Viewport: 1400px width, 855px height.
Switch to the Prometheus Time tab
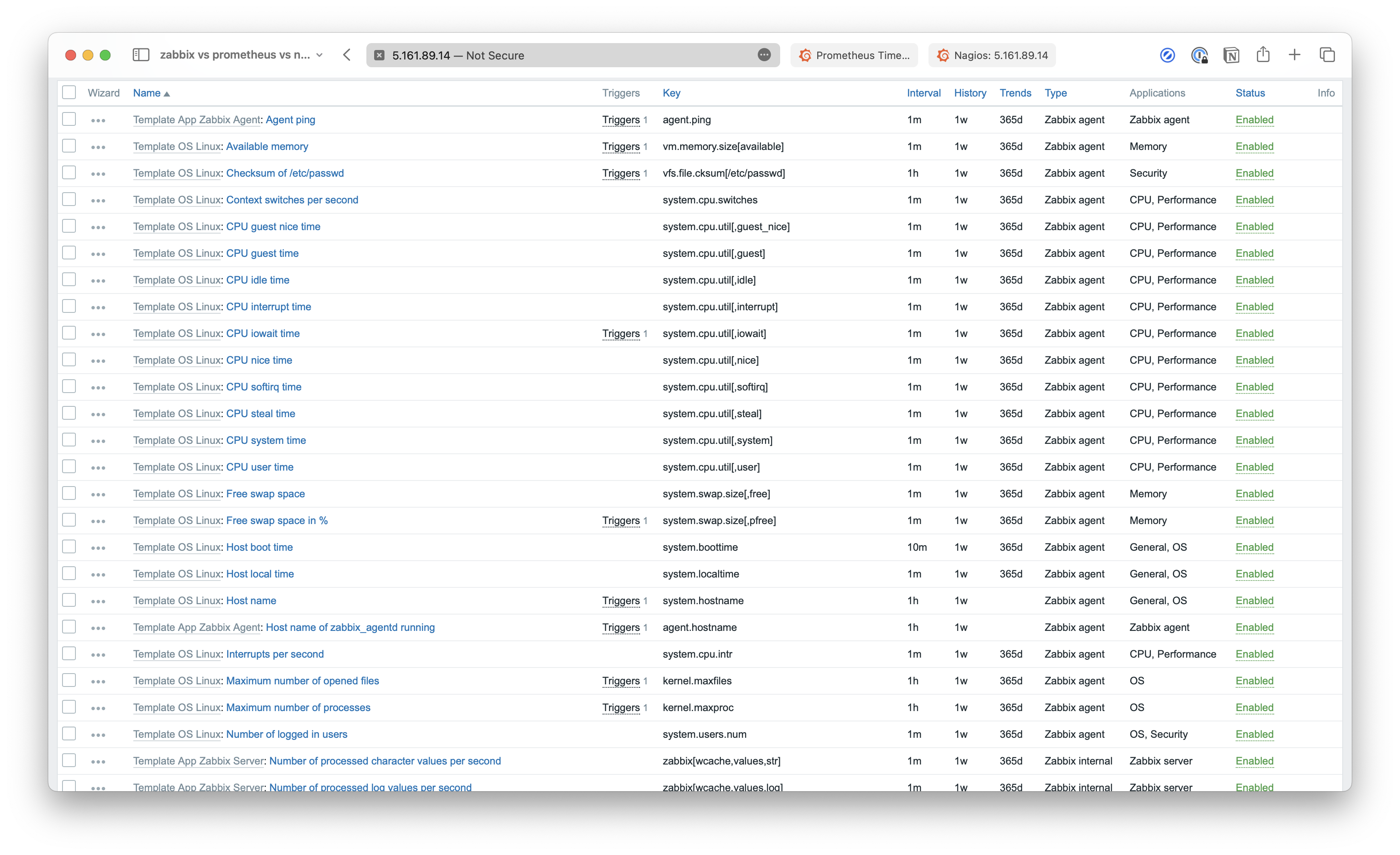point(854,55)
